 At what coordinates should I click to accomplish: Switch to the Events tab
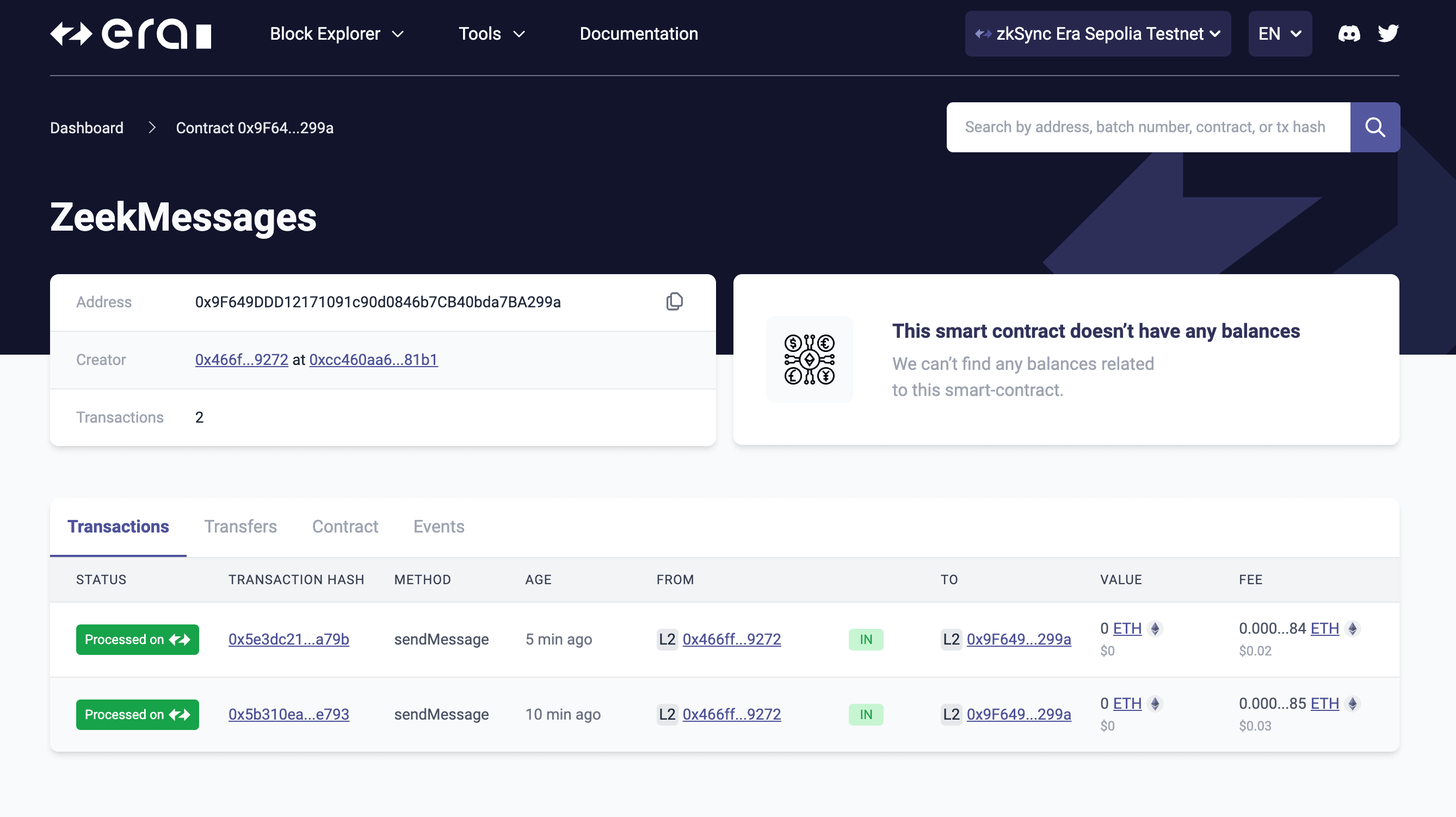[x=439, y=526]
